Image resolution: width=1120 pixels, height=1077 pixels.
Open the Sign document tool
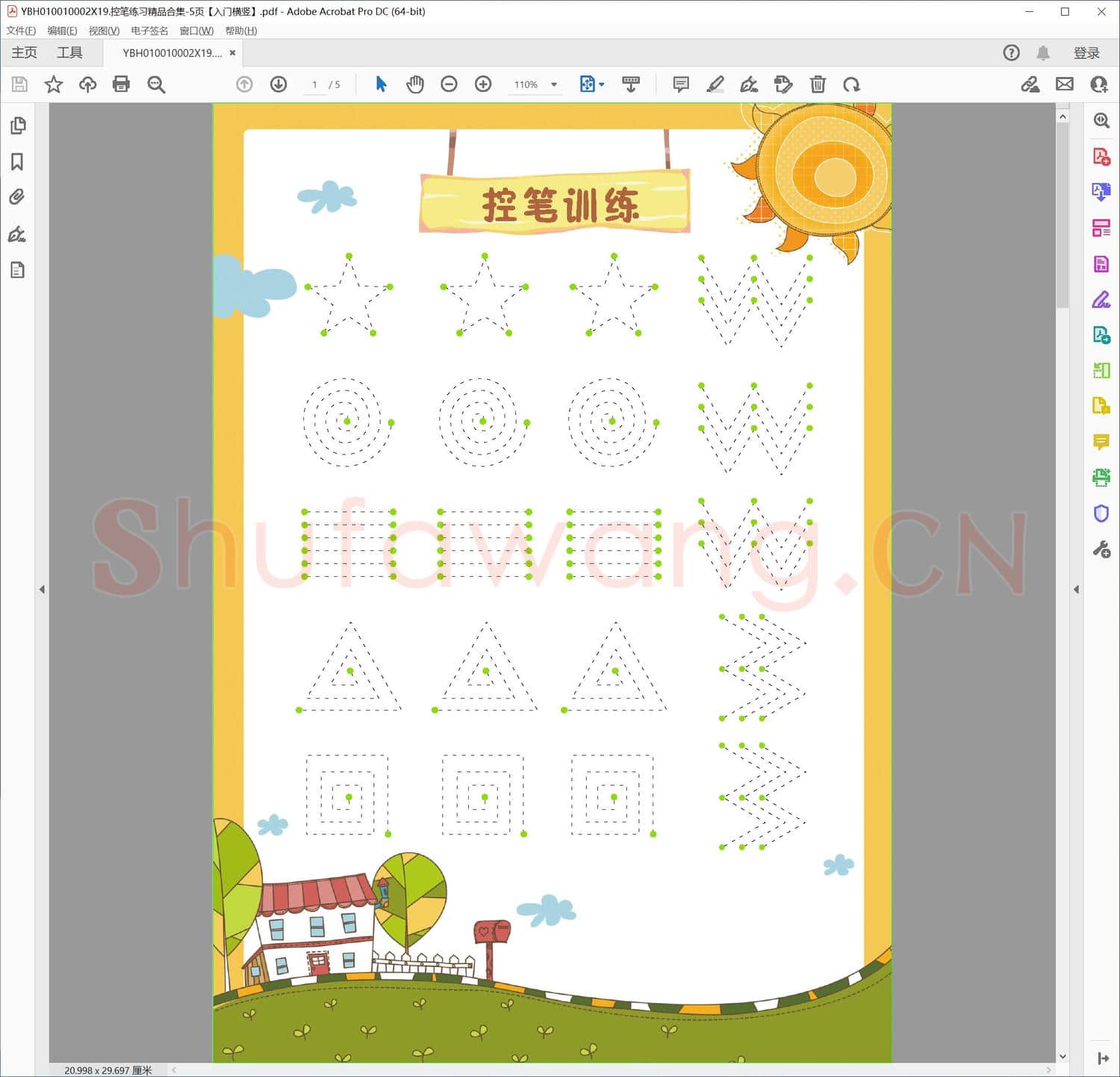pyautogui.click(x=749, y=84)
